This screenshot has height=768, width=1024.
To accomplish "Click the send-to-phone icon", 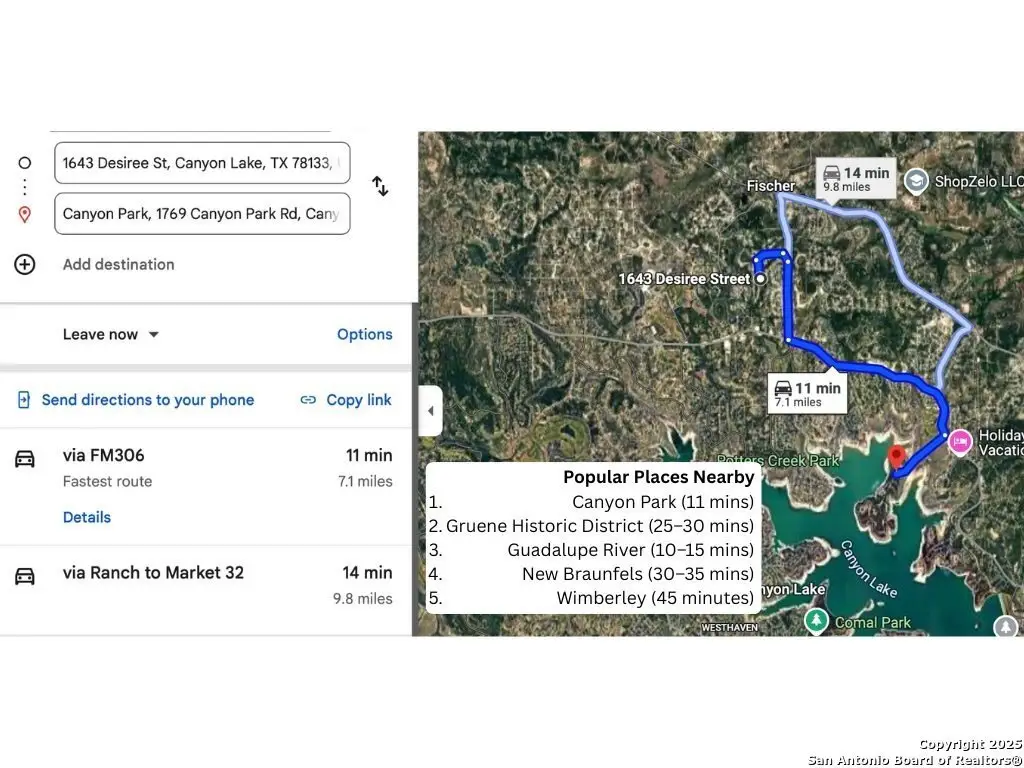I will (24, 400).
